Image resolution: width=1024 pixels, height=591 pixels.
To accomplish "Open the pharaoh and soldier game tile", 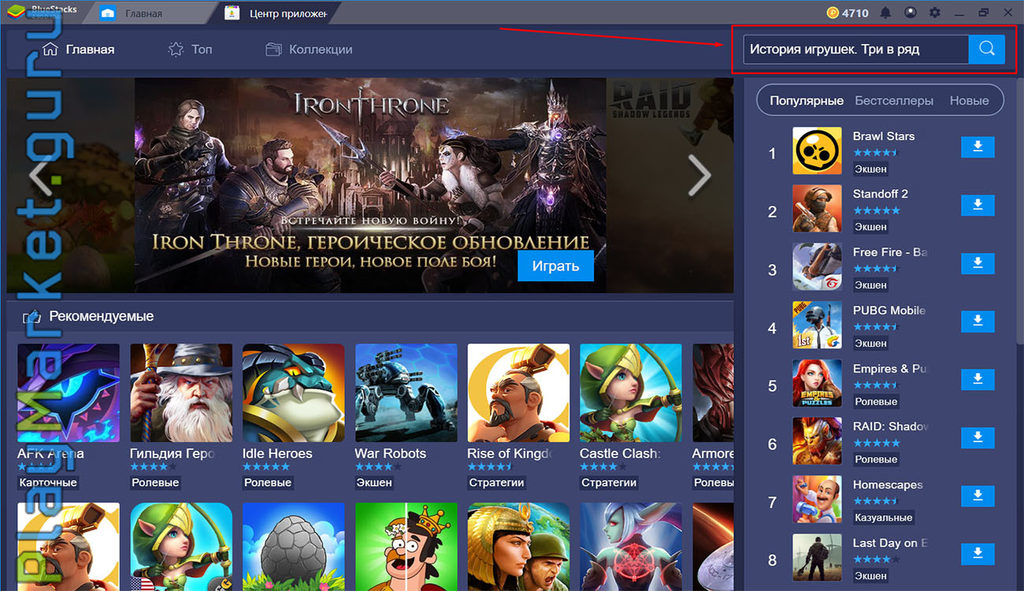I will 518,547.
